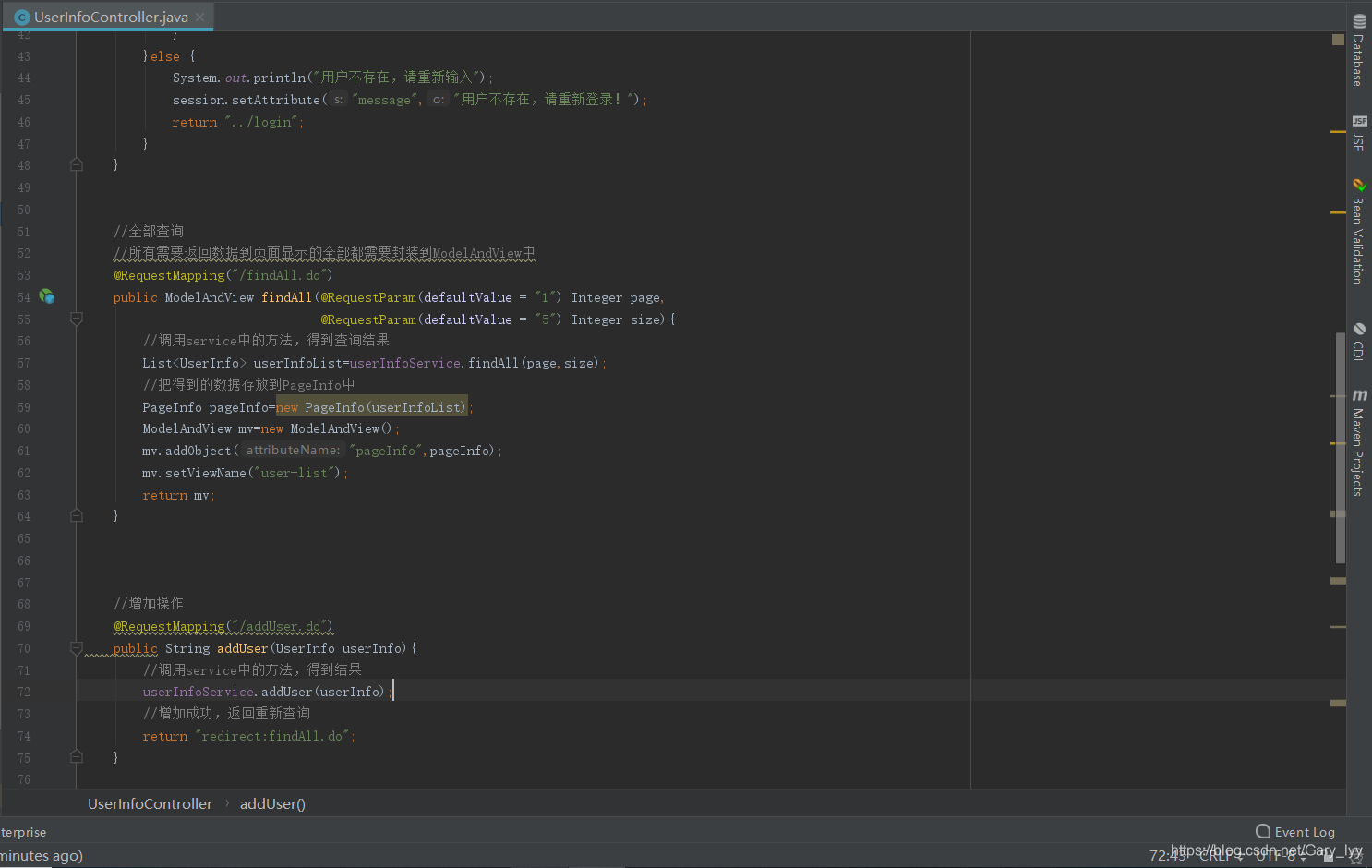Image resolution: width=1372 pixels, height=868 pixels.
Task: Click line number 72 in the gutter
Action: click(24, 692)
